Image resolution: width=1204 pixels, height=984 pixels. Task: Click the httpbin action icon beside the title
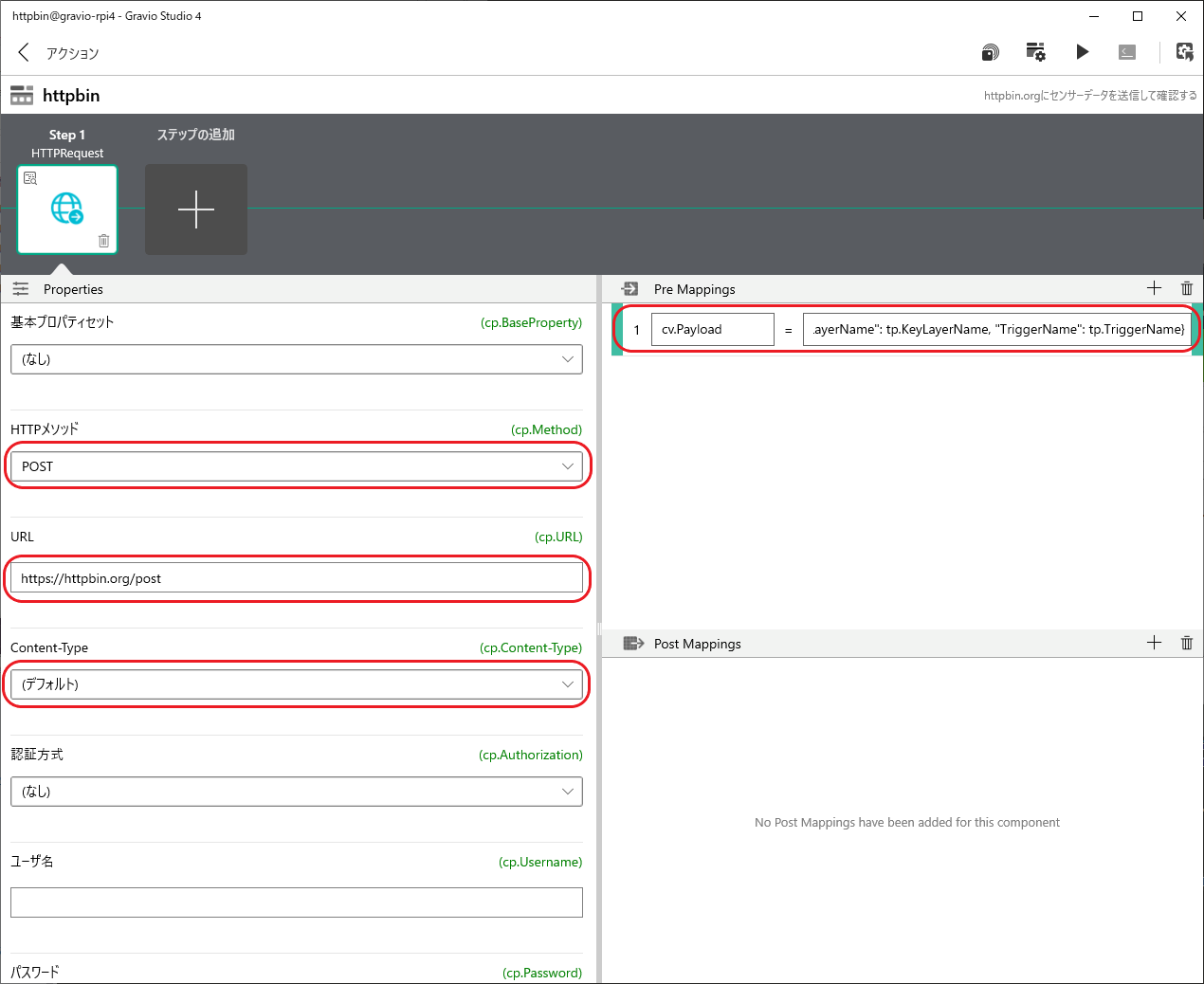[22, 95]
